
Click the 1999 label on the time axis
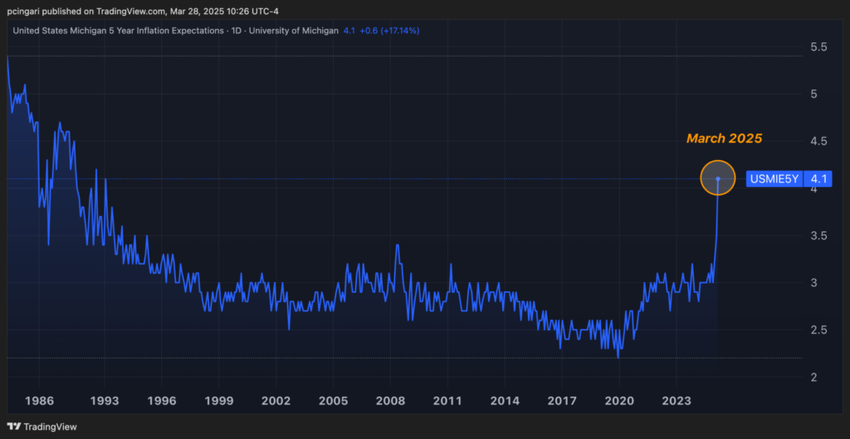coord(218,401)
